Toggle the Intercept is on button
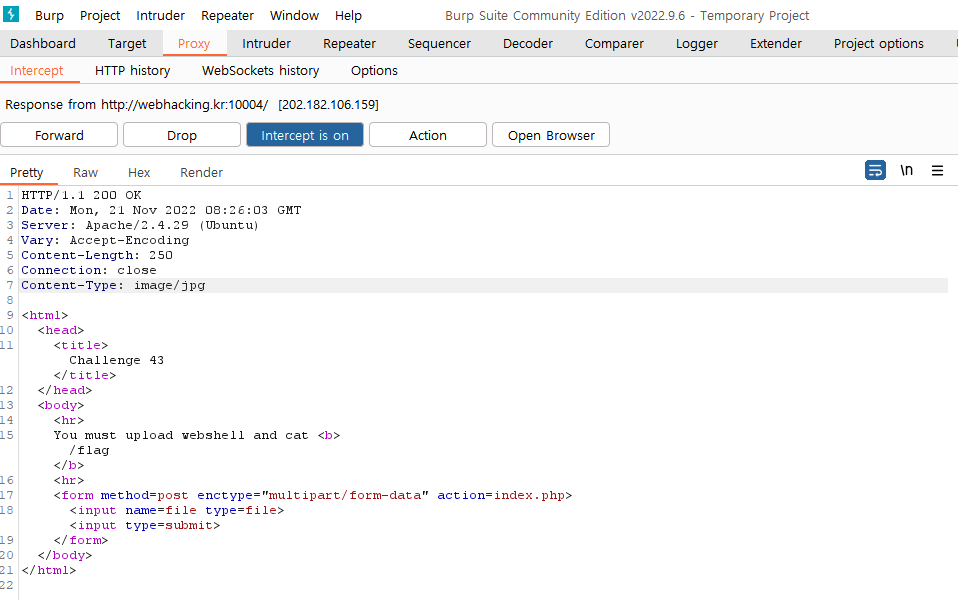Viewport: 958px width, 600px height. pos(305,135)
